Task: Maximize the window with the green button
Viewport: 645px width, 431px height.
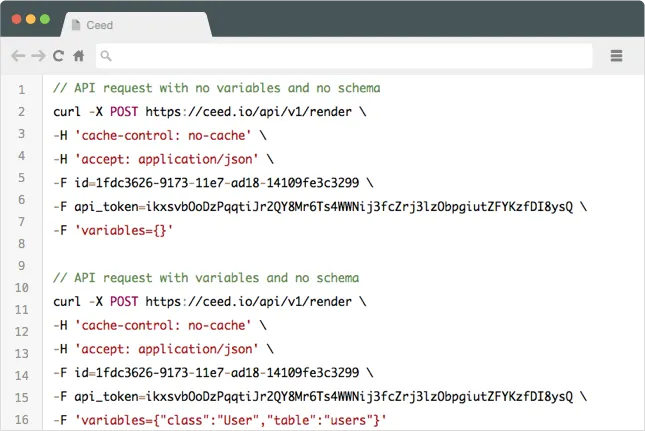Action: pyautogui.click(x=45, y=19)
